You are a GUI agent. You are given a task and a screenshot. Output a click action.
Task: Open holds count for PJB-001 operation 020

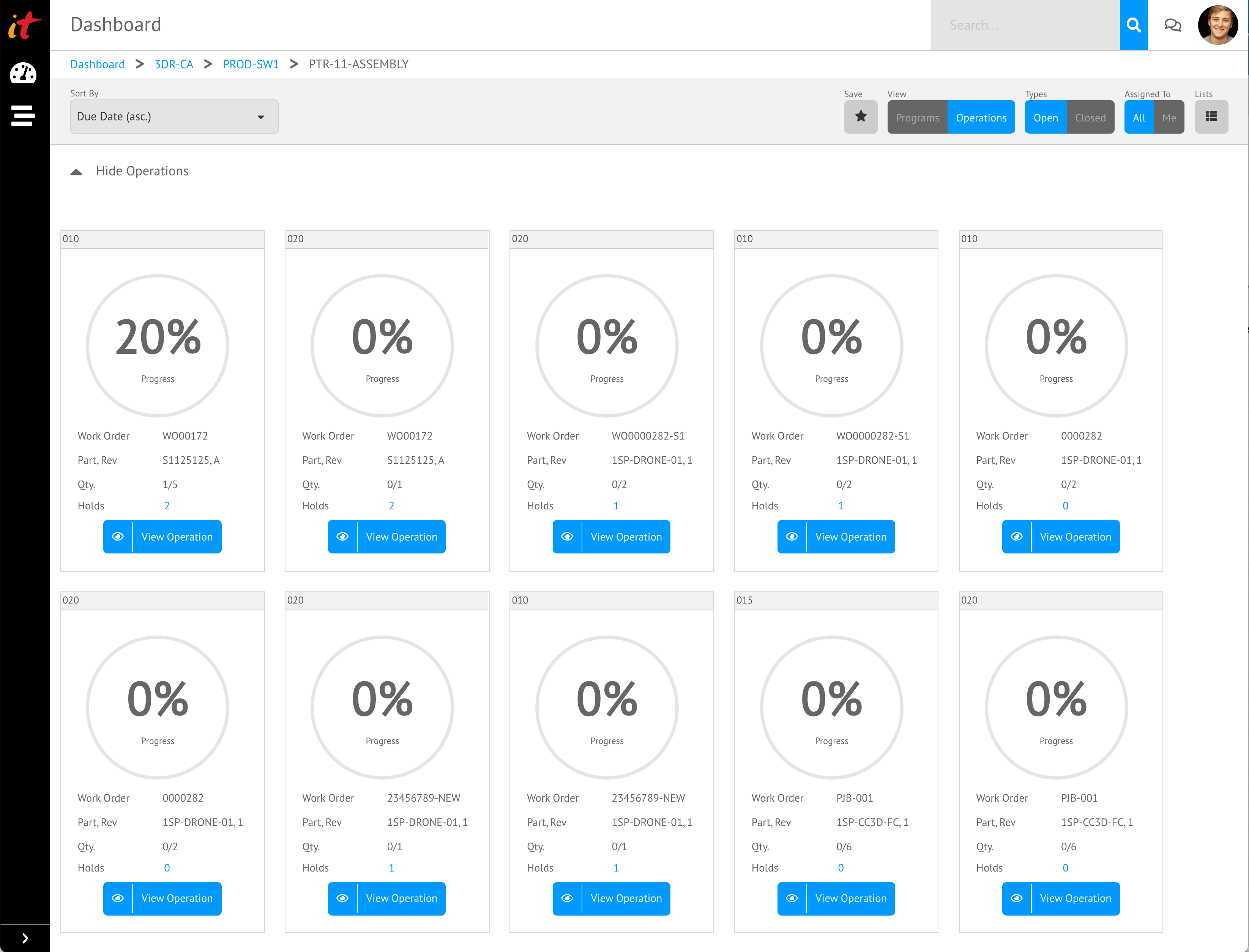point(1065,868)
